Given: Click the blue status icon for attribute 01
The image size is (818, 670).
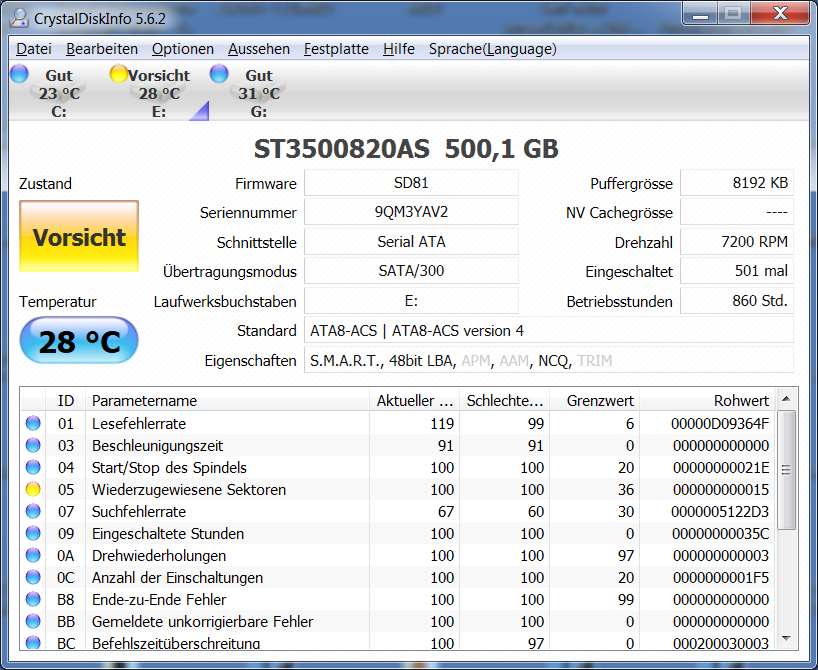Looking at the screenshot, I should coord(33,423).
